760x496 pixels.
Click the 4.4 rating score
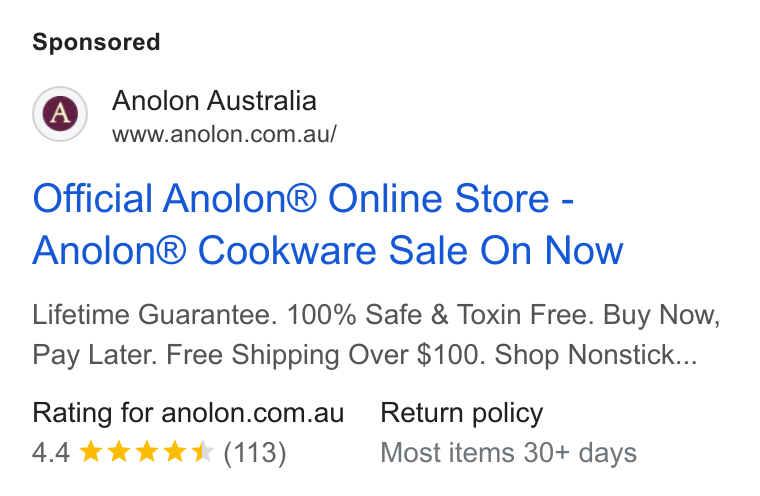click(51, 453)
